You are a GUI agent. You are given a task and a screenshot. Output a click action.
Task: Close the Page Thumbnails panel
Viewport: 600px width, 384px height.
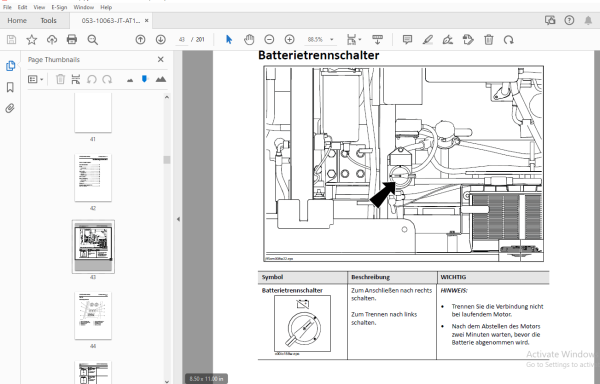(x=161, y=59)
